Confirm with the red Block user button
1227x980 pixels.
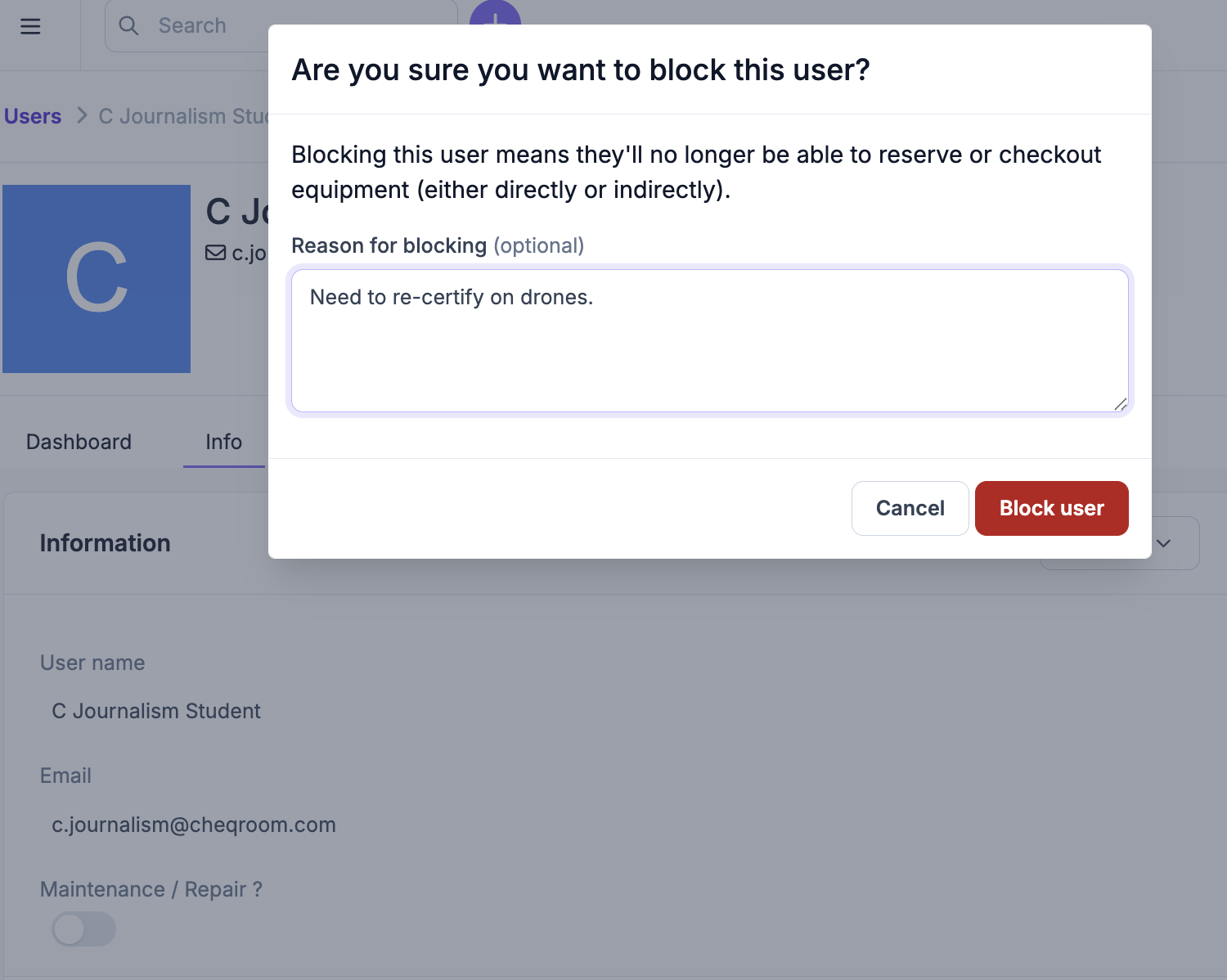click(x=1051, y=508)
